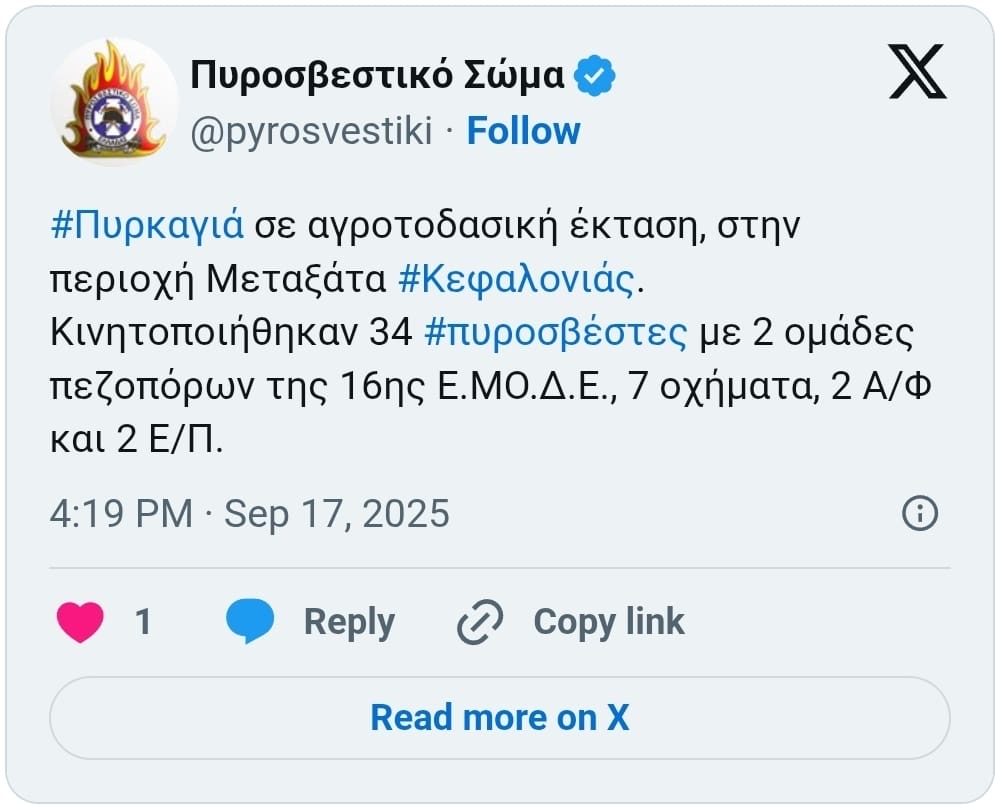Click the info circle icon

tap(919, 514)
